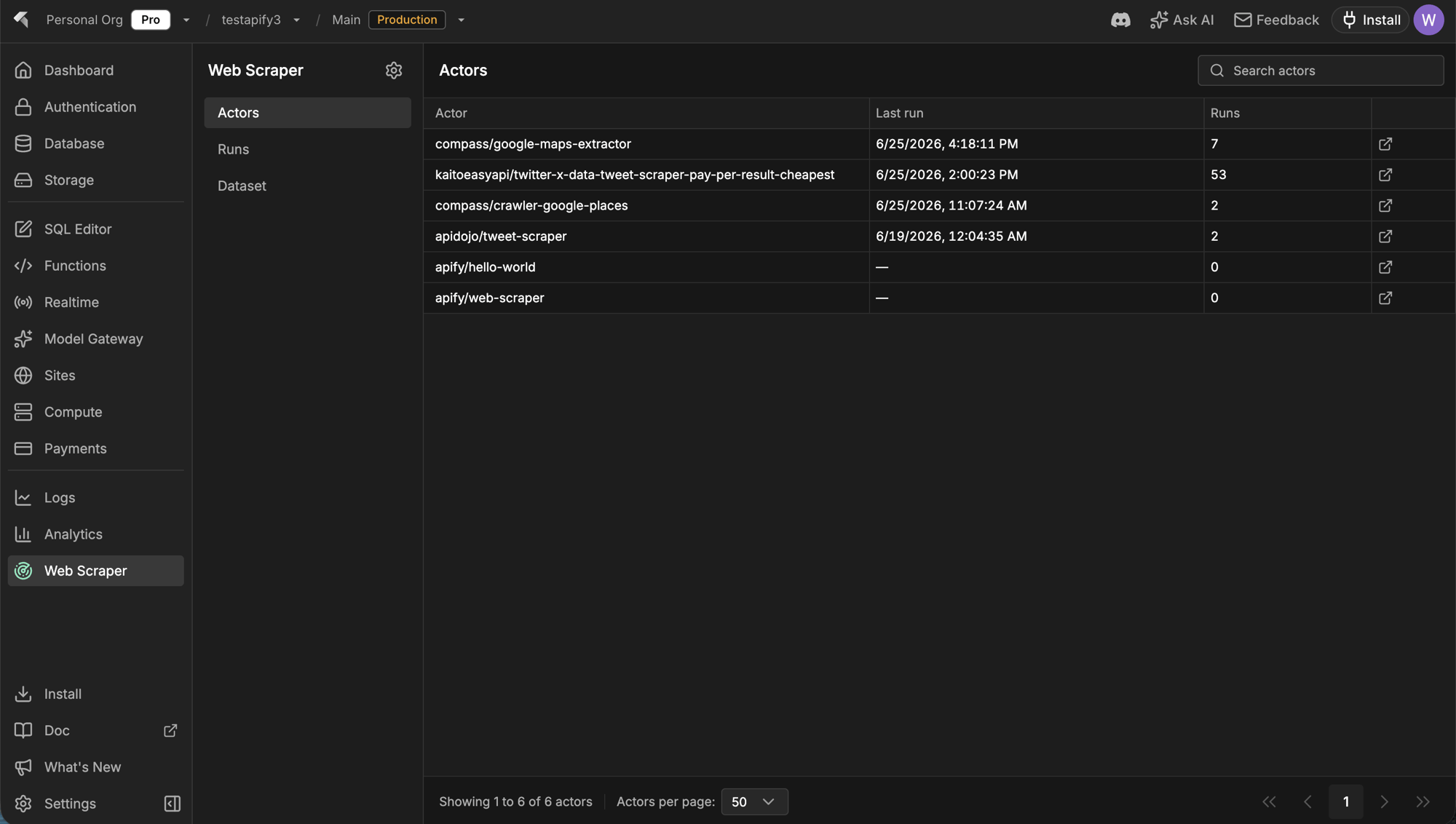Open the Discord icon link

coord(1120,20)
